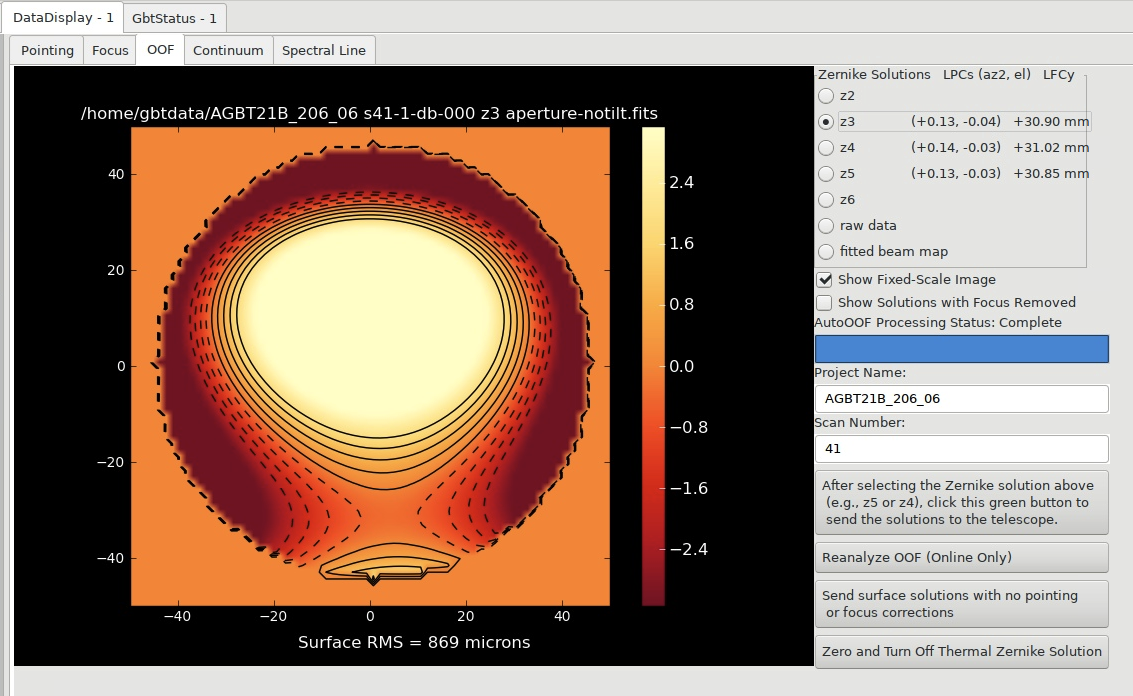Select the OOF tab

coord(160,50)
